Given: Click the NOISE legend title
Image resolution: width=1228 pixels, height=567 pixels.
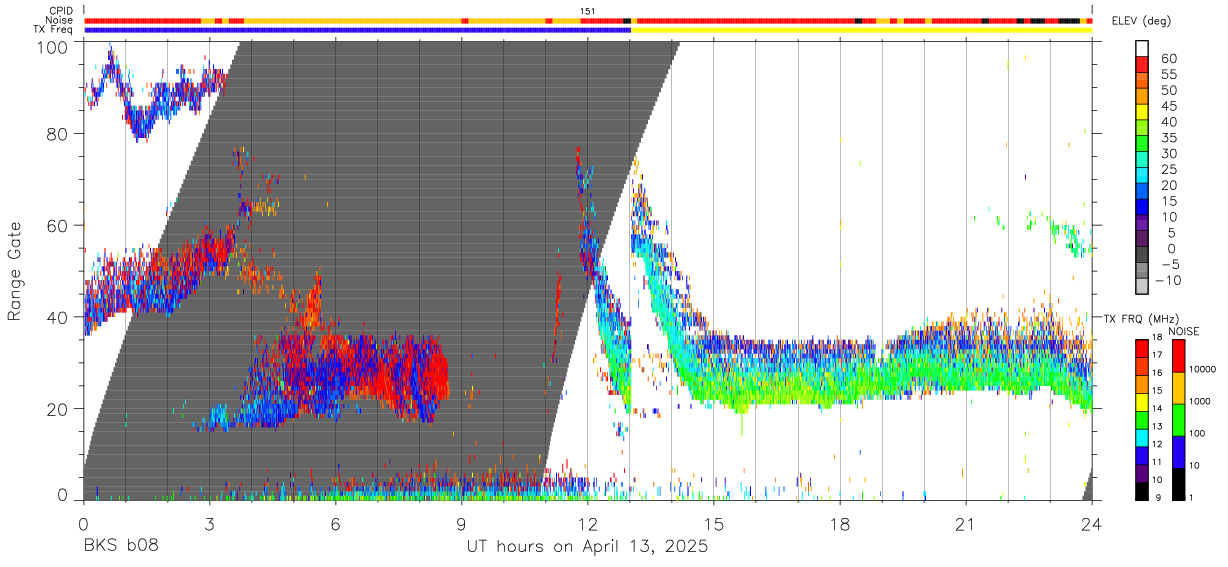Looking at the screenshot, I should coord(1185,331).
